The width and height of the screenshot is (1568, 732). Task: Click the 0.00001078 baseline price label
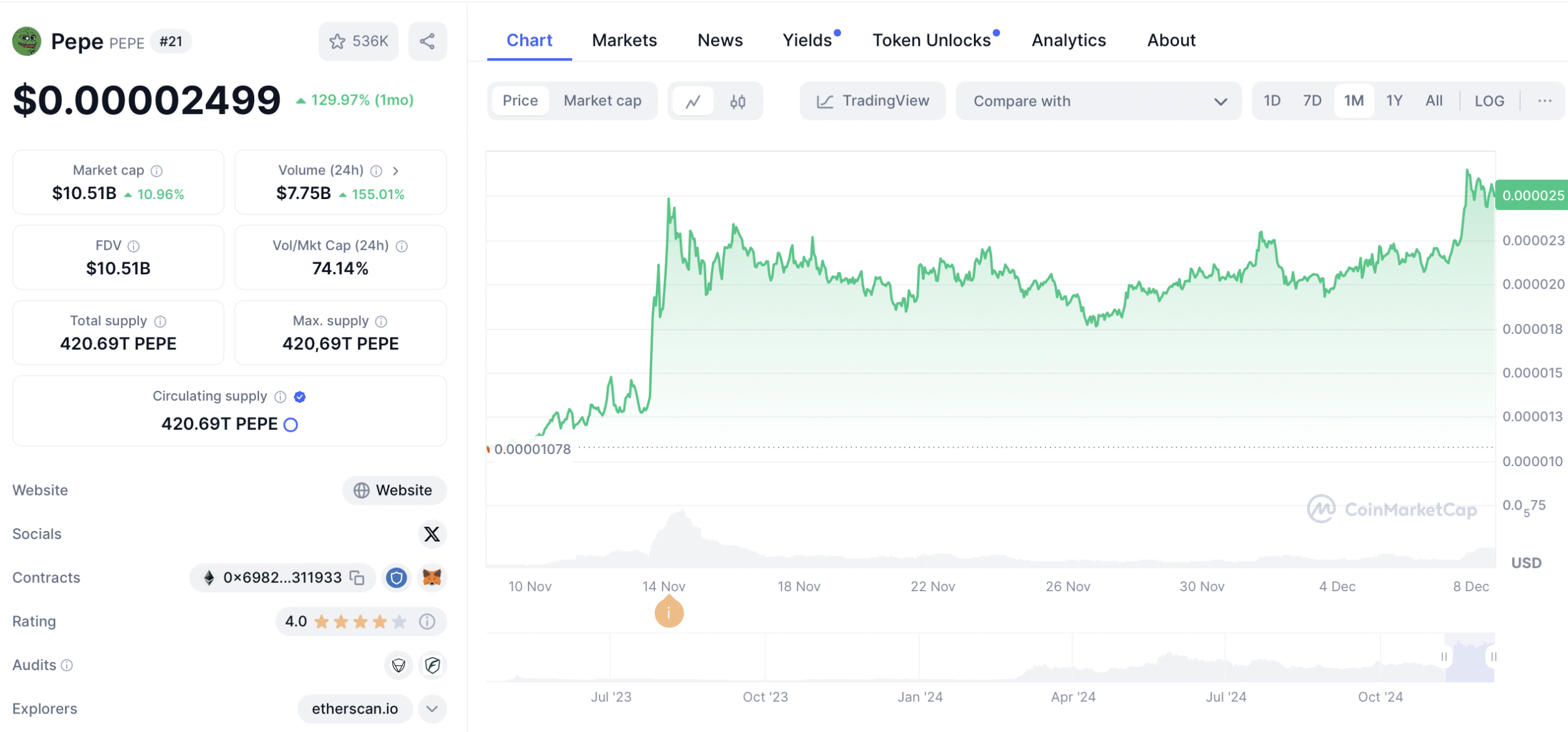click(x=532, y=449)
